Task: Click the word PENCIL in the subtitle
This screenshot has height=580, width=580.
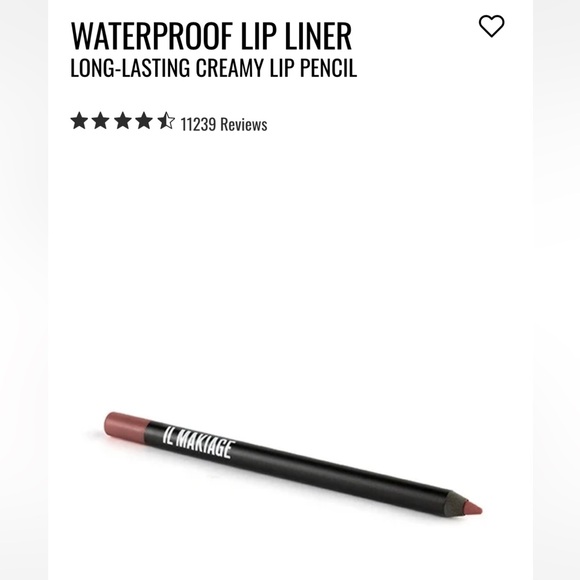Action: click(328, 68)
